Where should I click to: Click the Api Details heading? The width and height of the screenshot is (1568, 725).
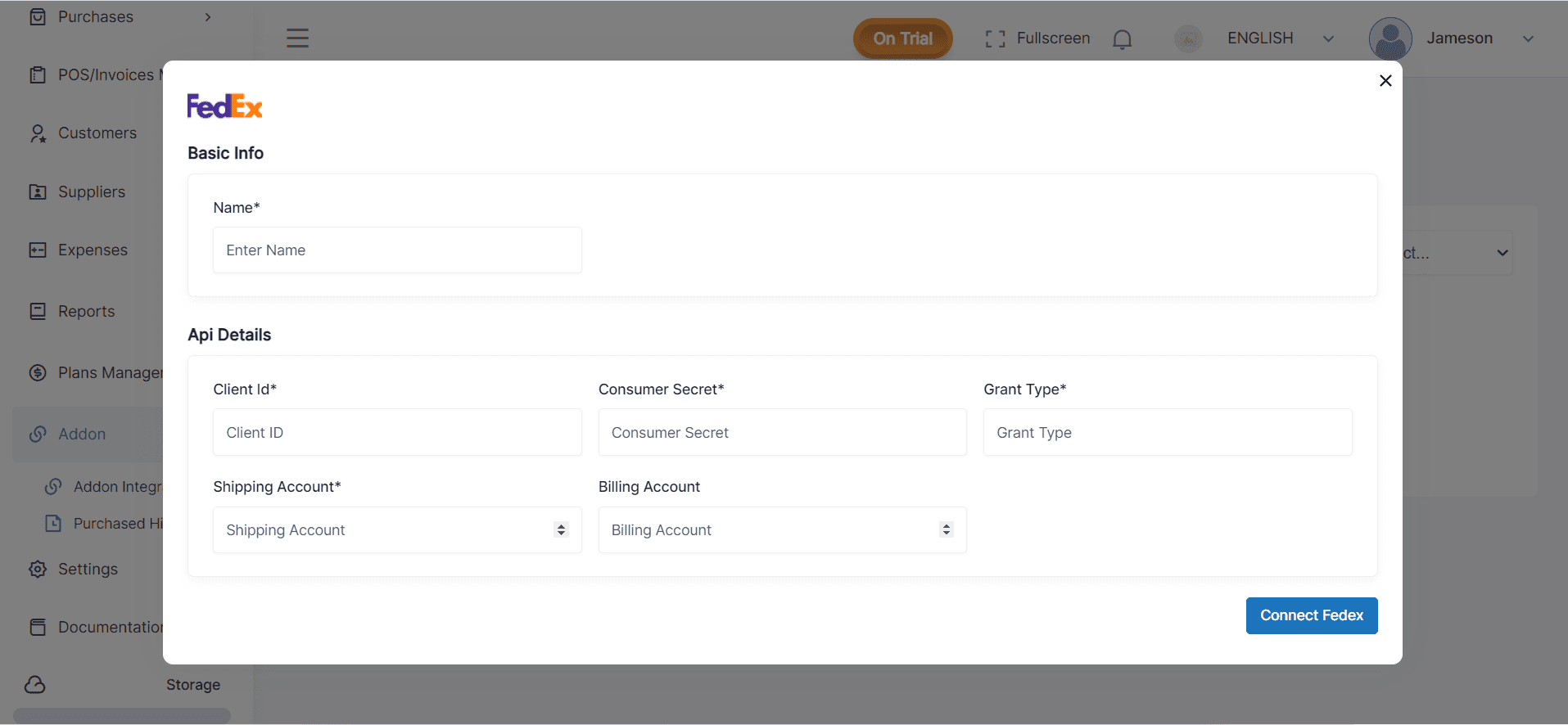[x=229, y=335]
